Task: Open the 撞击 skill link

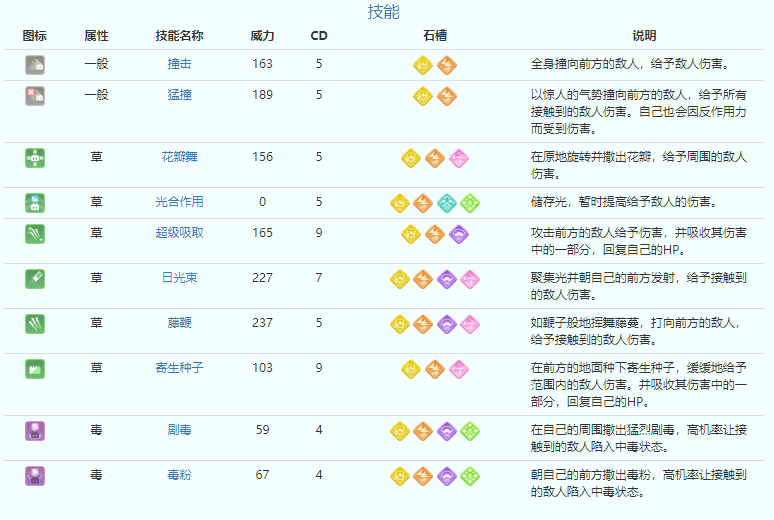Action: [179, 64]
